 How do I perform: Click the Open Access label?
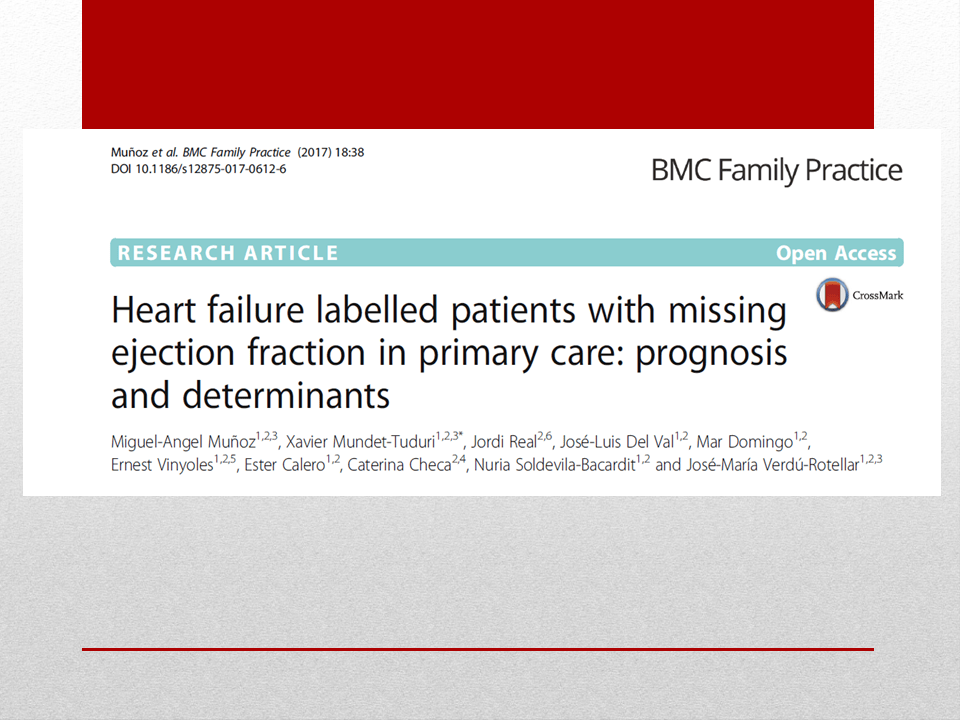[x=836, y=253]
